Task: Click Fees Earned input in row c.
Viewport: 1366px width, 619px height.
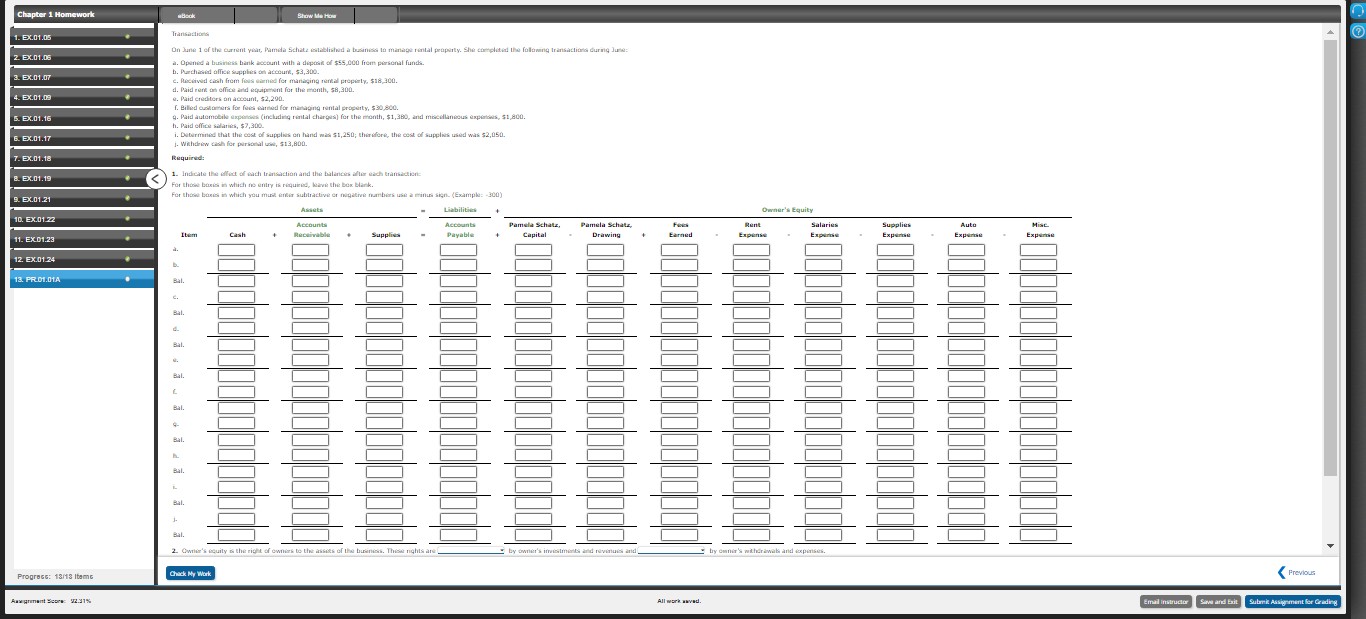Action: pyautogui.click(x=680, y=297)
